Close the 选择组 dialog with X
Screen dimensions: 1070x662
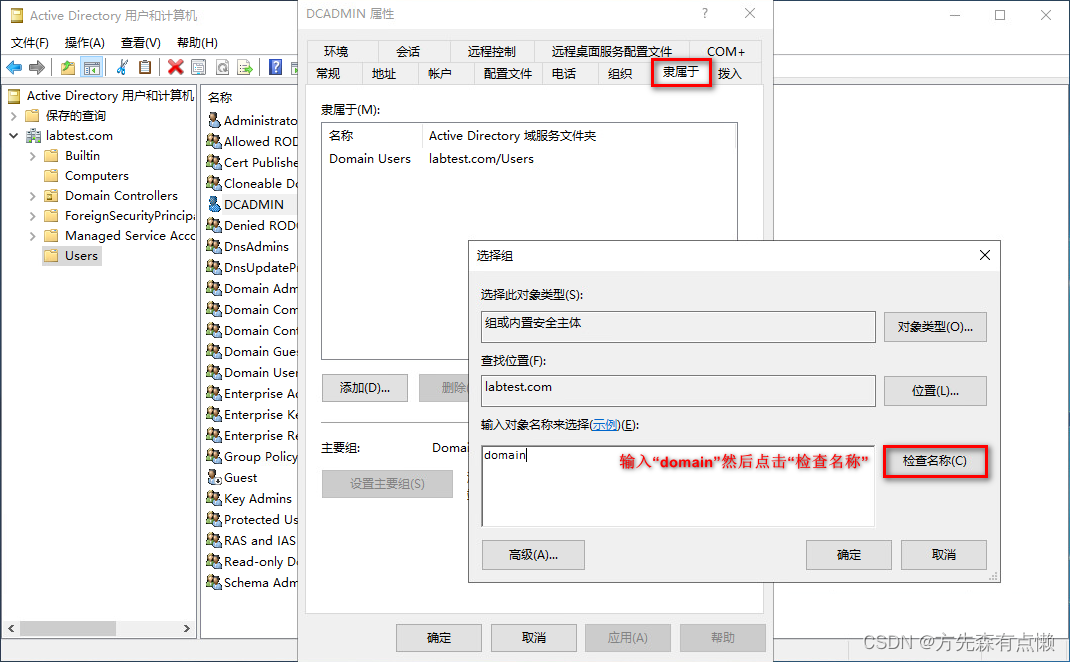(985, 255)
